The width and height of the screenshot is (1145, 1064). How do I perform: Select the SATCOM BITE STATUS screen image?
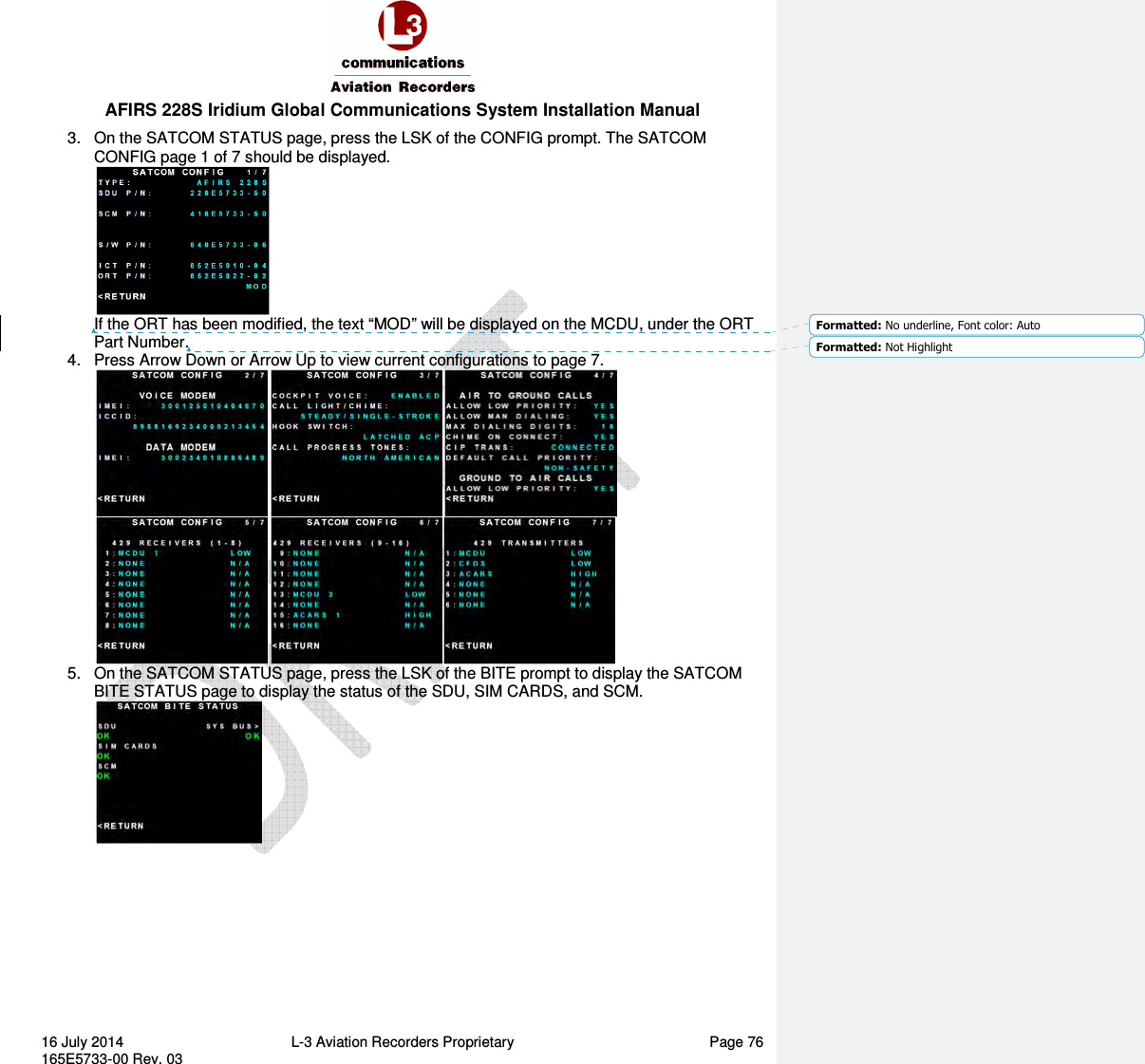[179, 773]
